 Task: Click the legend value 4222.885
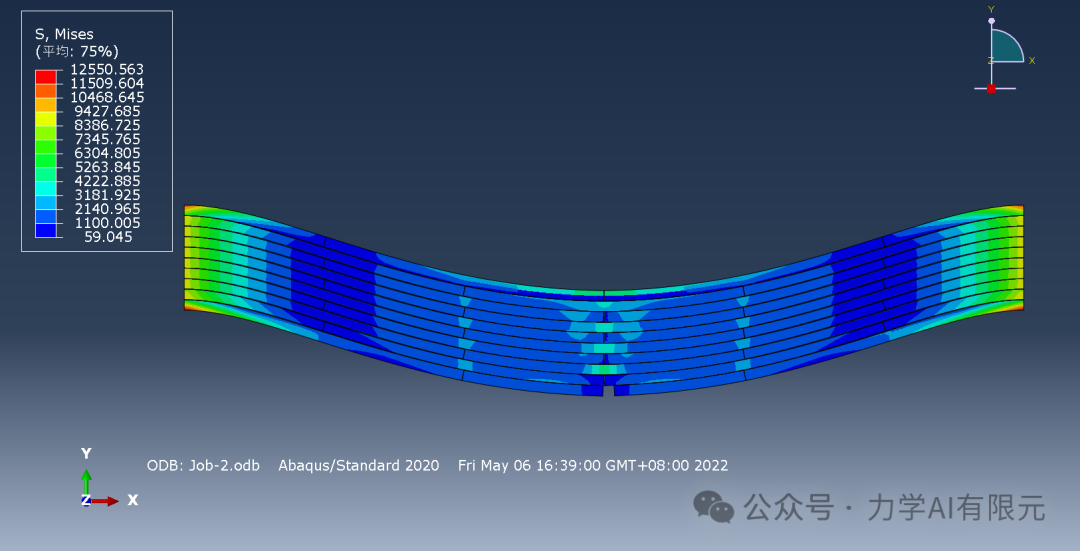[107, 181]
